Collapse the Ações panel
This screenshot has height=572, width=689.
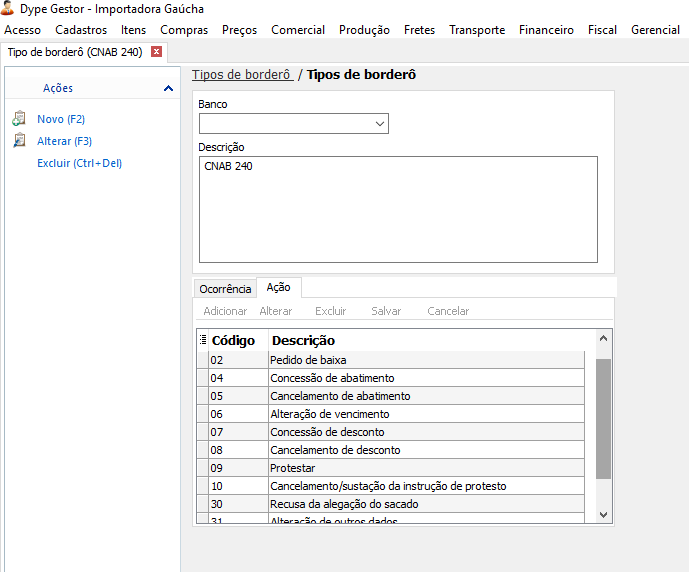[168, 88]
